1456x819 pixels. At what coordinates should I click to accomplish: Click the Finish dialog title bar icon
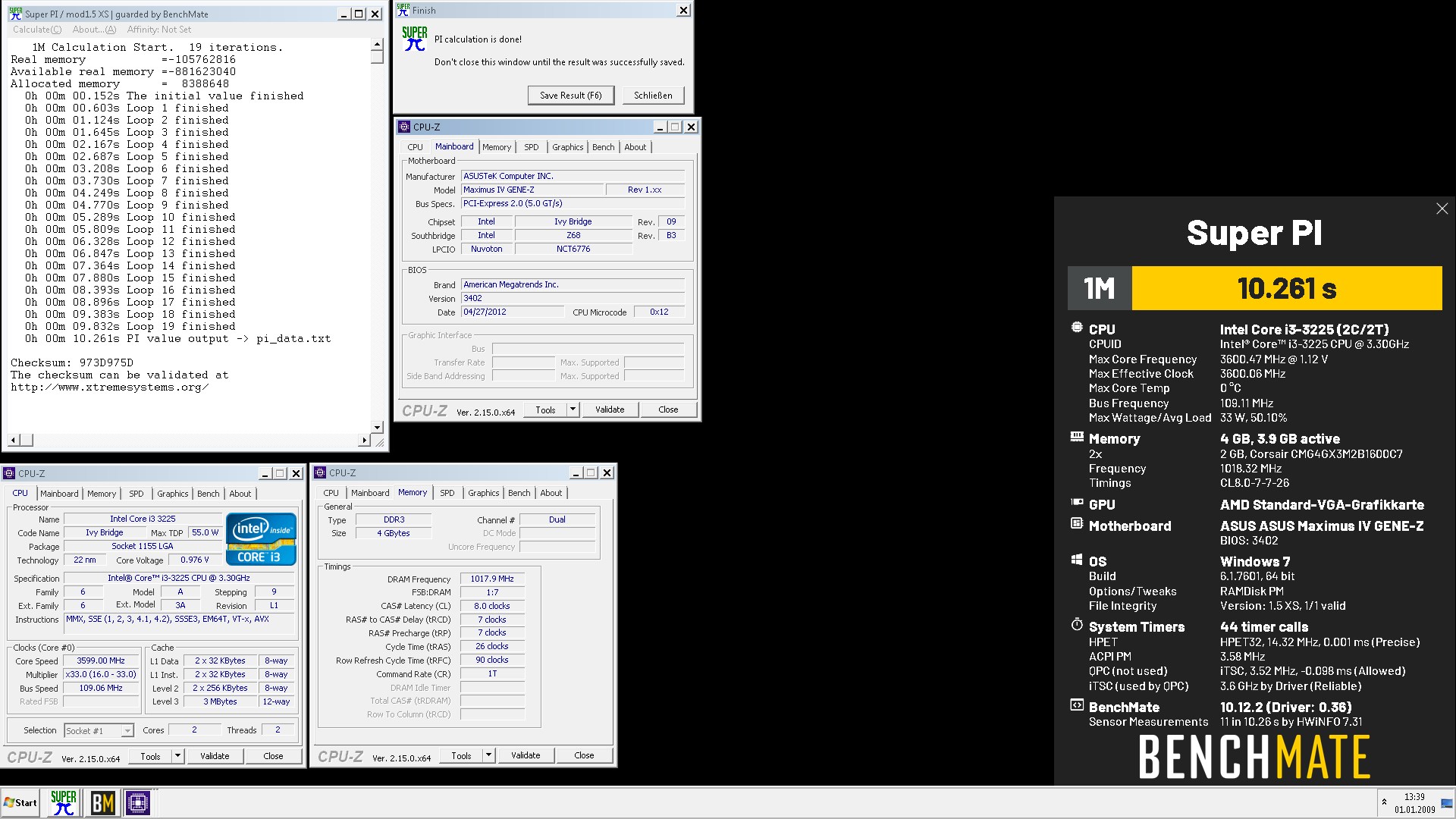point(403,10)
